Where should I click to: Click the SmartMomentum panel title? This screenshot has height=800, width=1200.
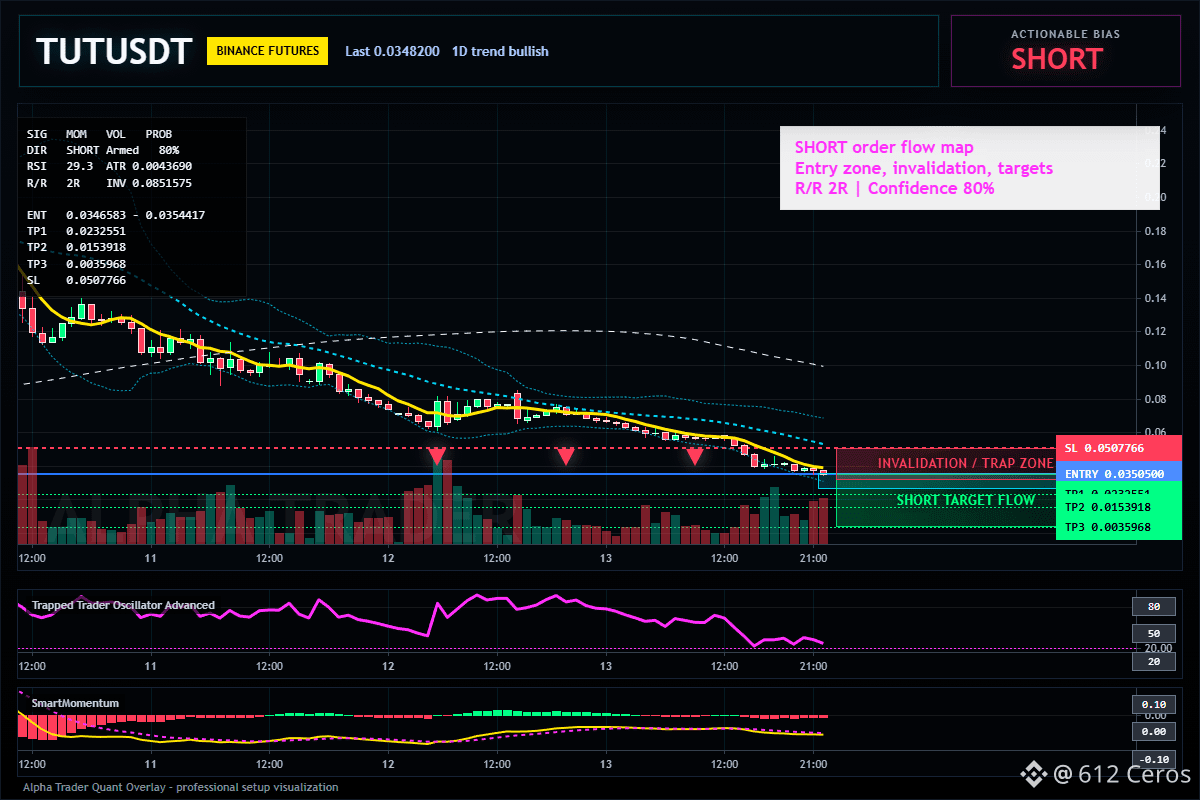(x=75, y=703)
